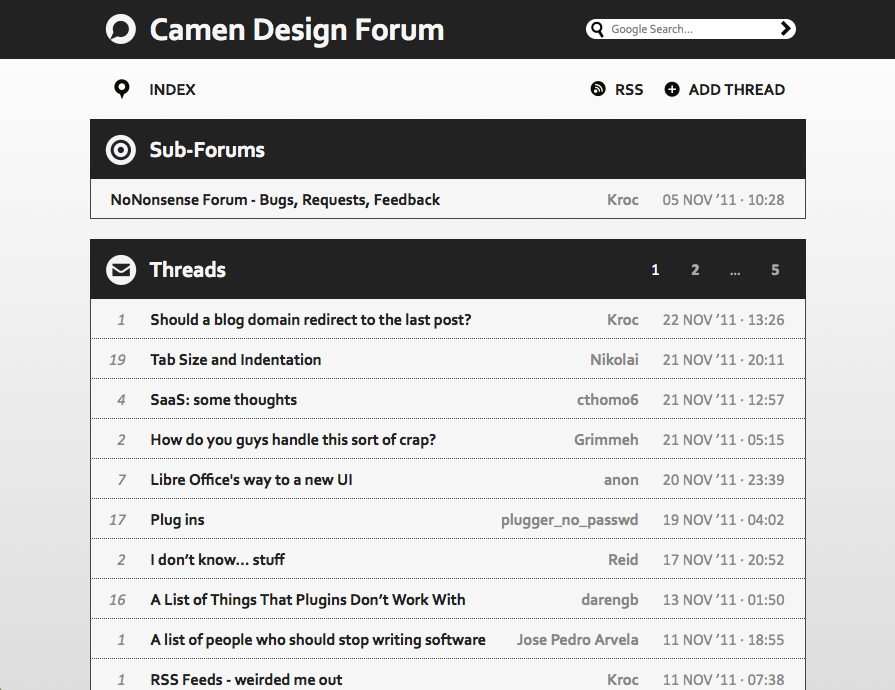Open the INDEX breadcrumb link
The width and height of the screenshot is (895, 690).
click(x=172, y=90)
